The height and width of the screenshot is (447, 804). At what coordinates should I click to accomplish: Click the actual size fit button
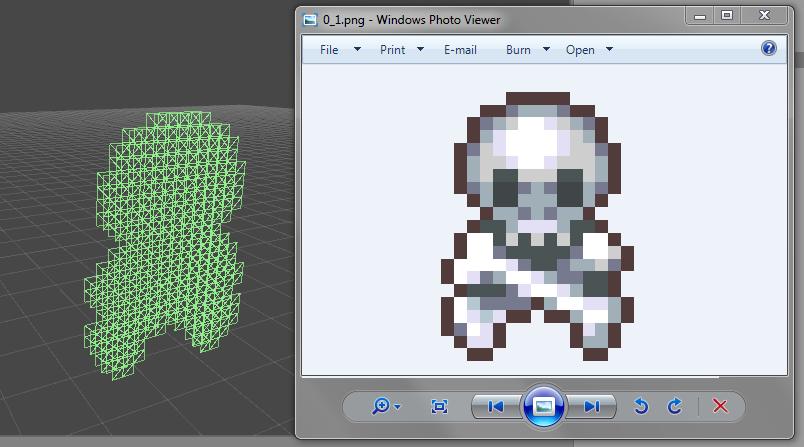pos(439,407)
